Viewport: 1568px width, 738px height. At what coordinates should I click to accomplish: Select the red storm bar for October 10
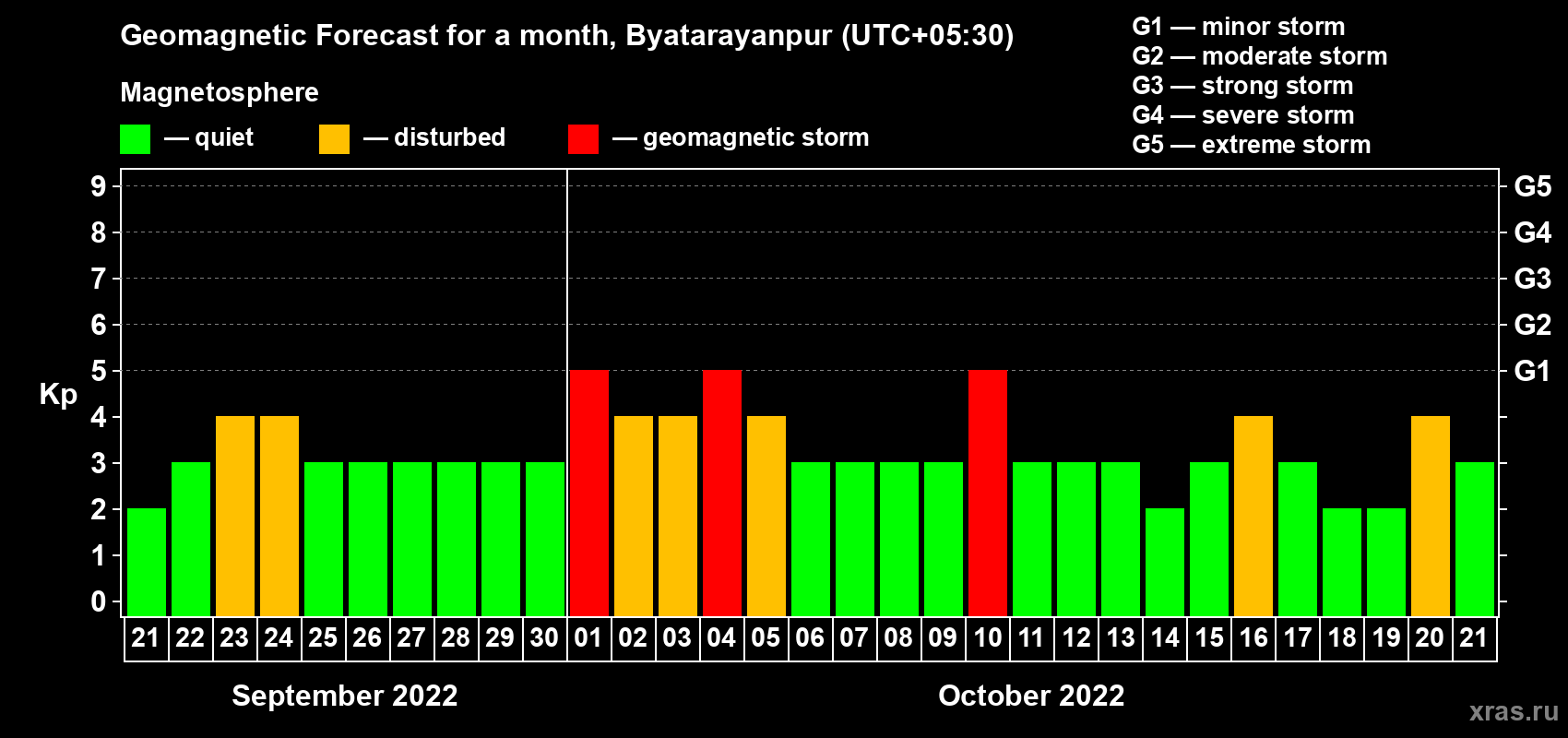[988, 493]
